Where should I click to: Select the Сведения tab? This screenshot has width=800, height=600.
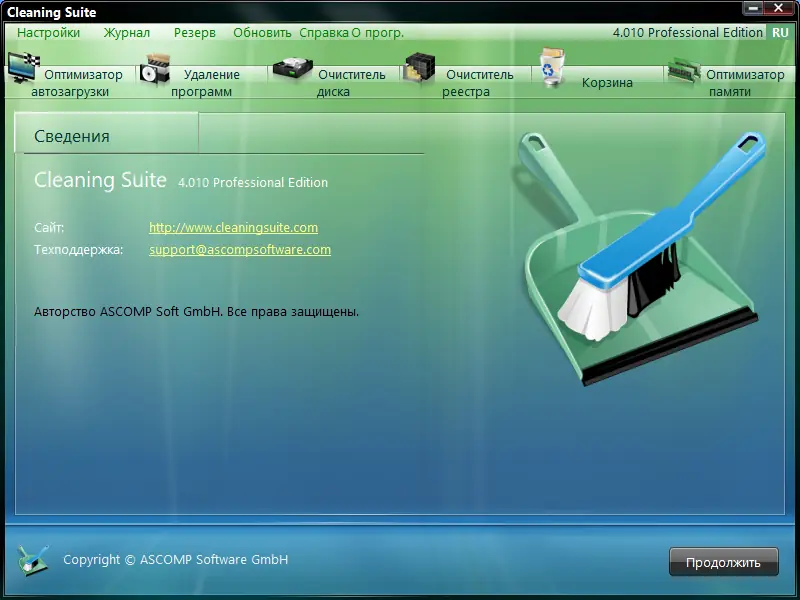[x=106, y=133]
